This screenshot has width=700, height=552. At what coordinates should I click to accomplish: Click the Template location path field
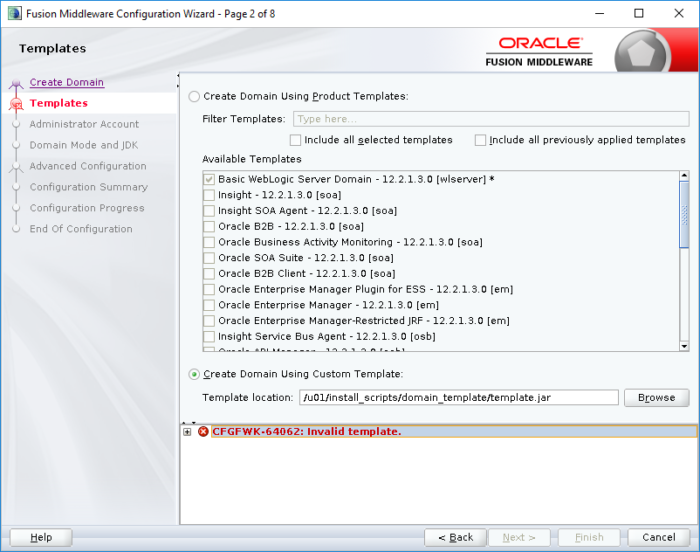459,397
